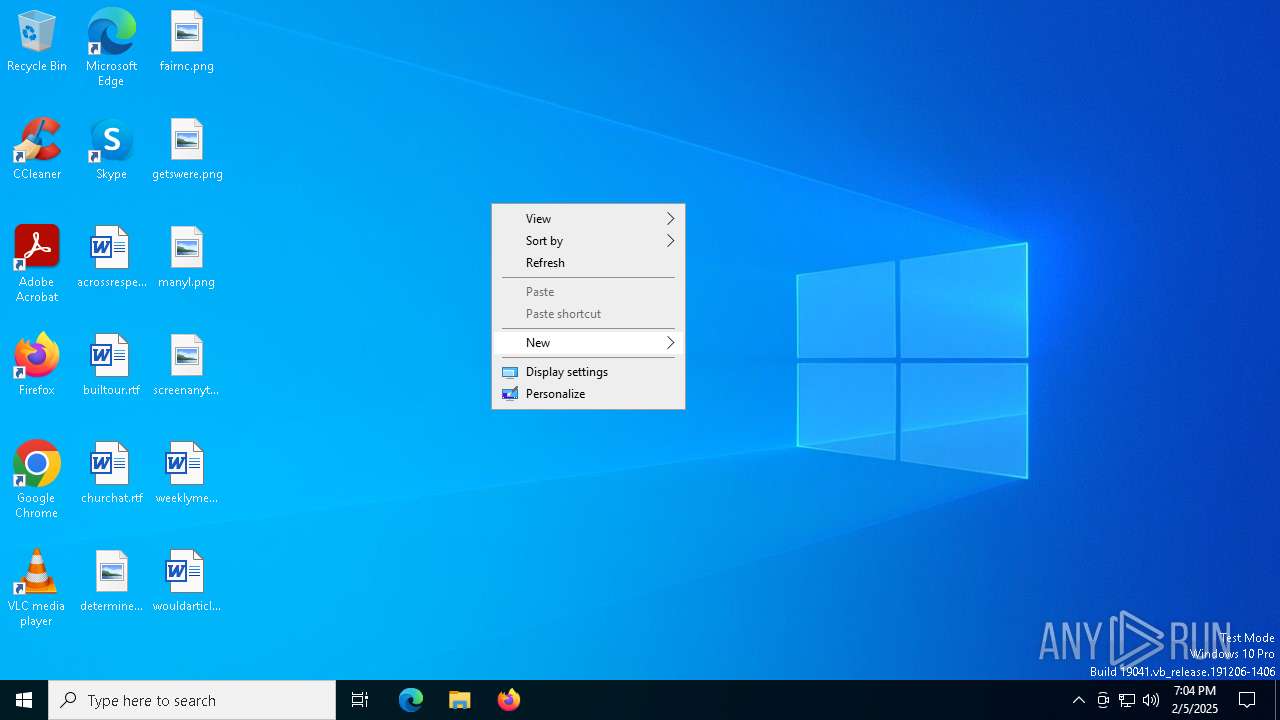Select the fairnc.png file icon
Screen dimensions: 1280x720
point(187,42)
